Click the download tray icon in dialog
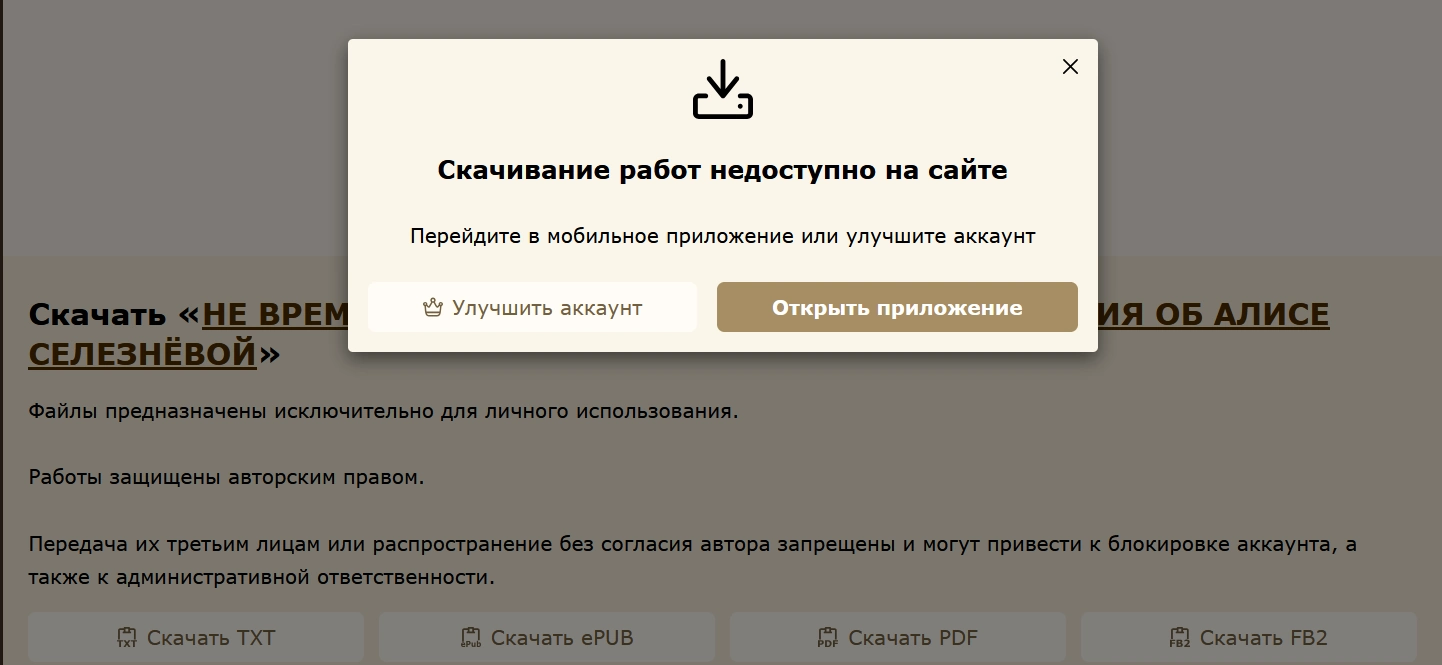The image size is (1442, 665). tap(722, 90)
